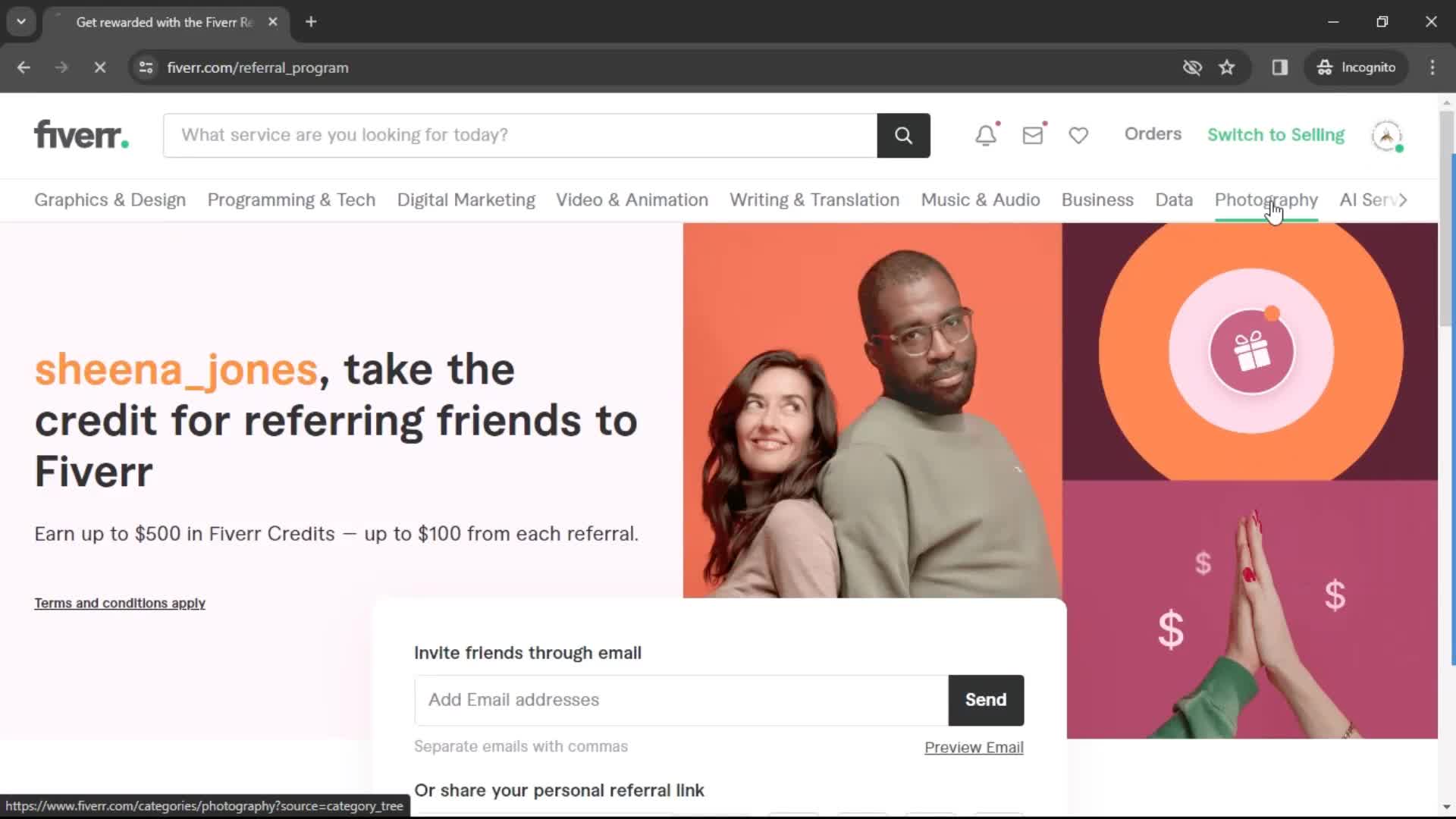This screenshot has width=1456, height=819.
Task: Click the Add Email addresses input field
Action: 680,700
